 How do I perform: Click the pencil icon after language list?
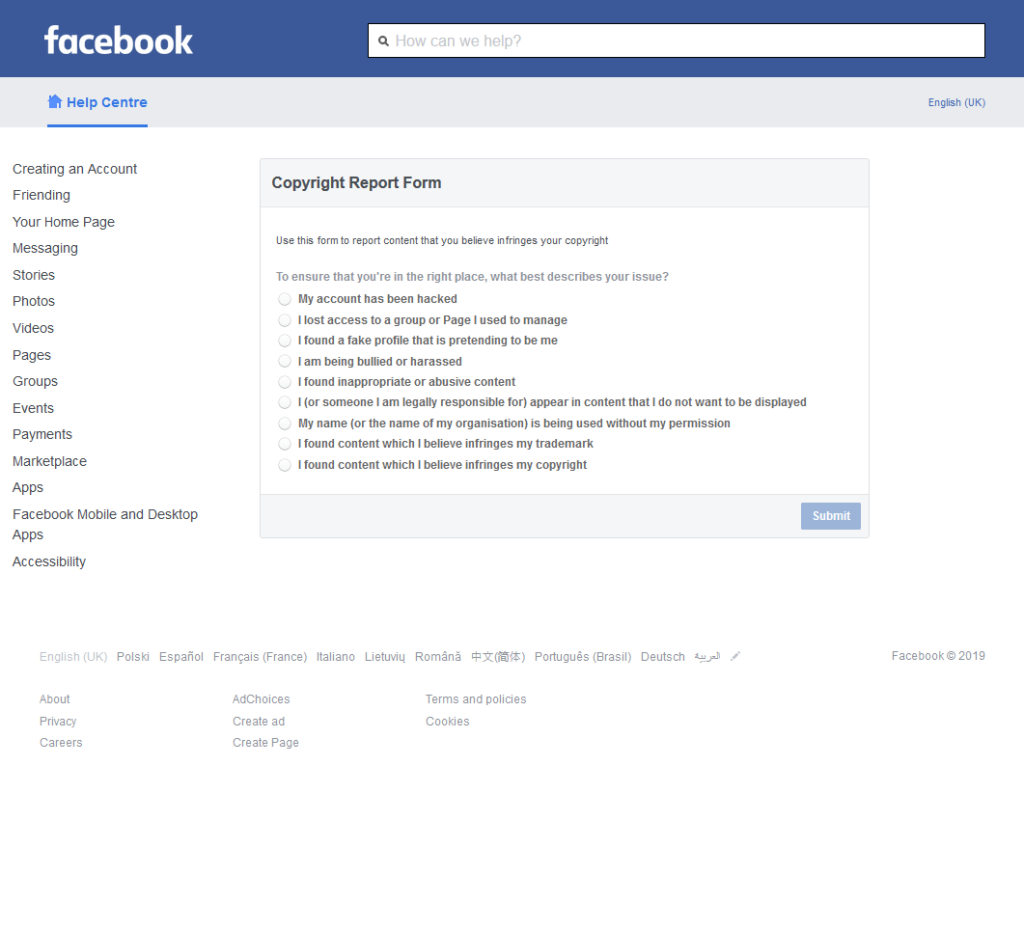tap(735, 656)
